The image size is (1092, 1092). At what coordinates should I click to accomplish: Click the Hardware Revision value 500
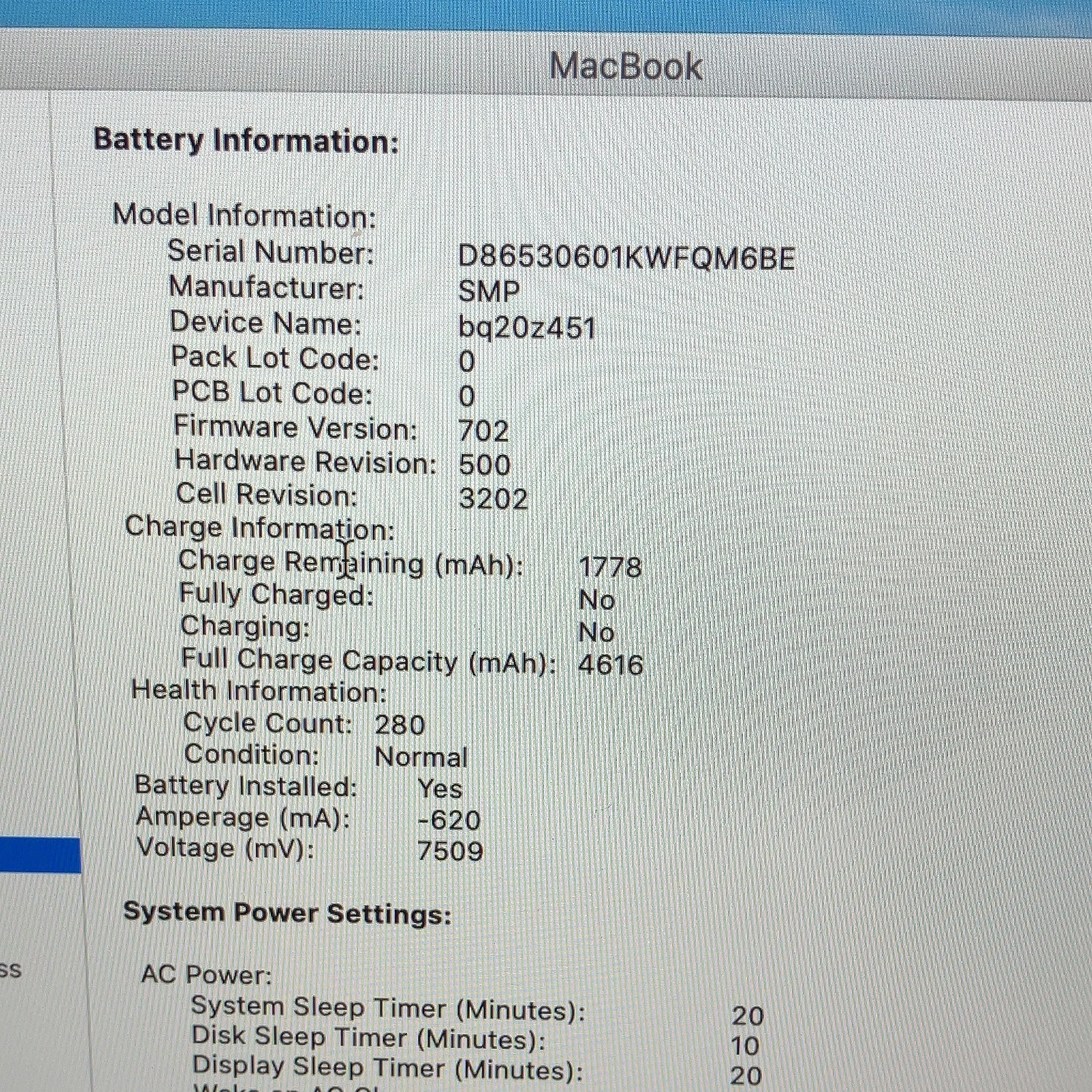[485, 464]
